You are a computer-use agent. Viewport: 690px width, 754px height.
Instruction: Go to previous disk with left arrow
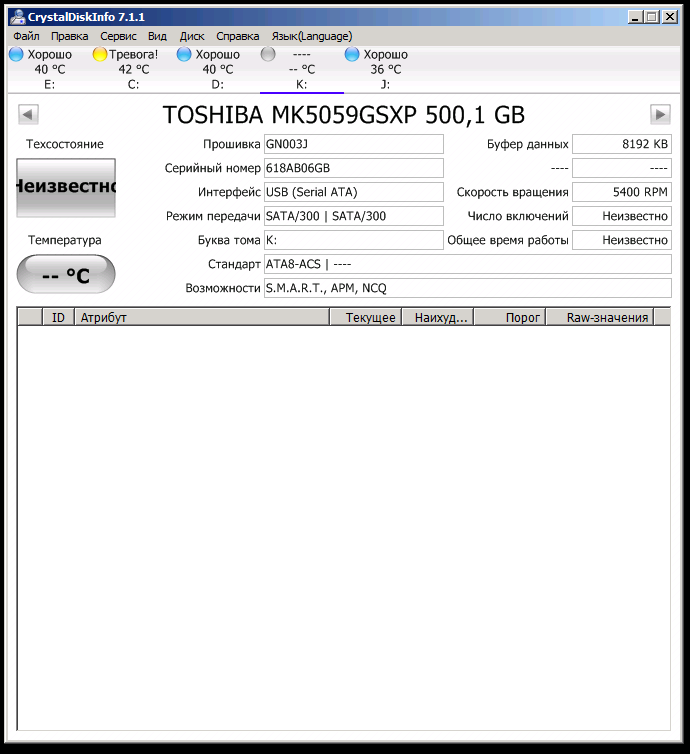point(28,114)
